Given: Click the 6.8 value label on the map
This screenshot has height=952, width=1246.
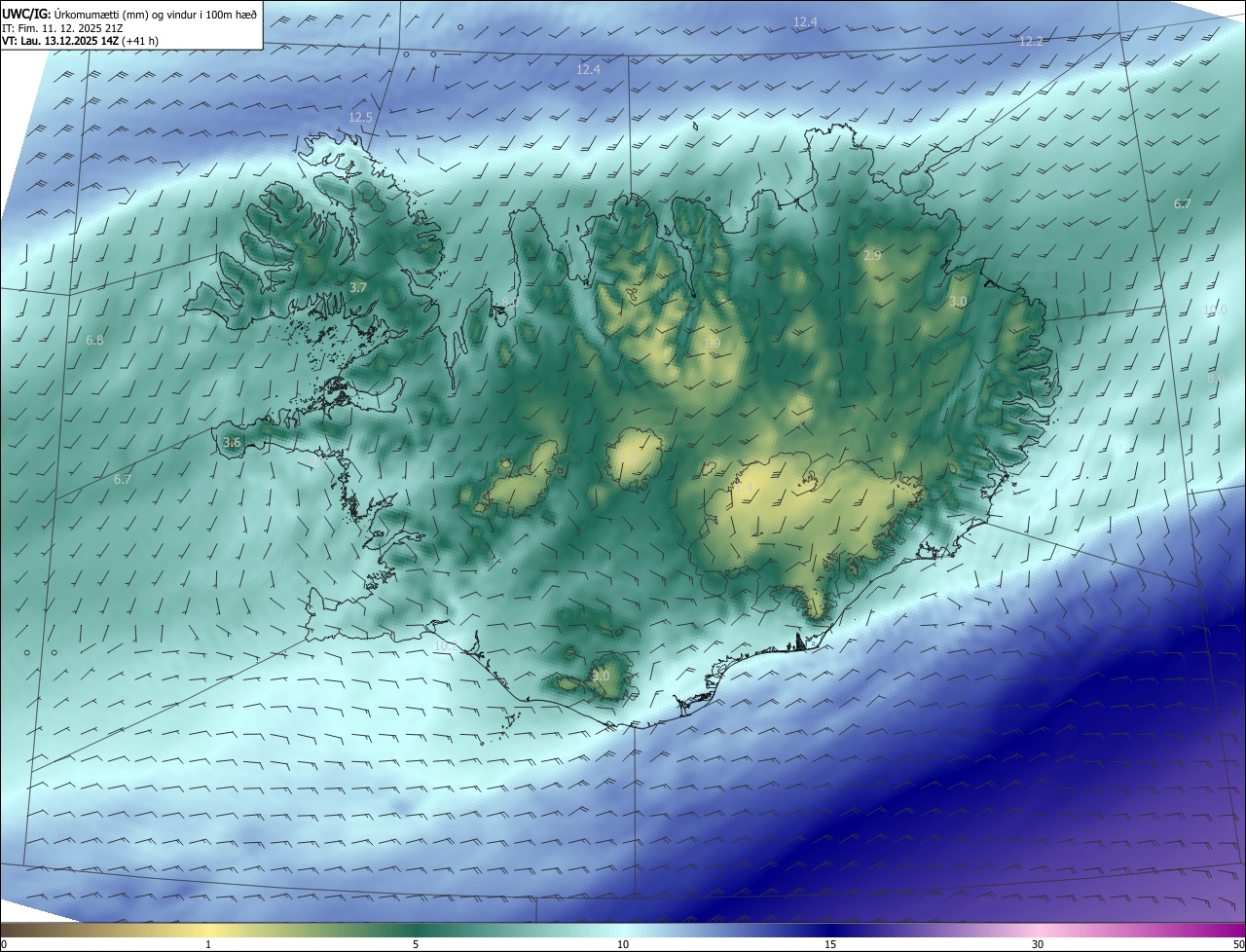Looking at the screenshot, I should point(94,340).
